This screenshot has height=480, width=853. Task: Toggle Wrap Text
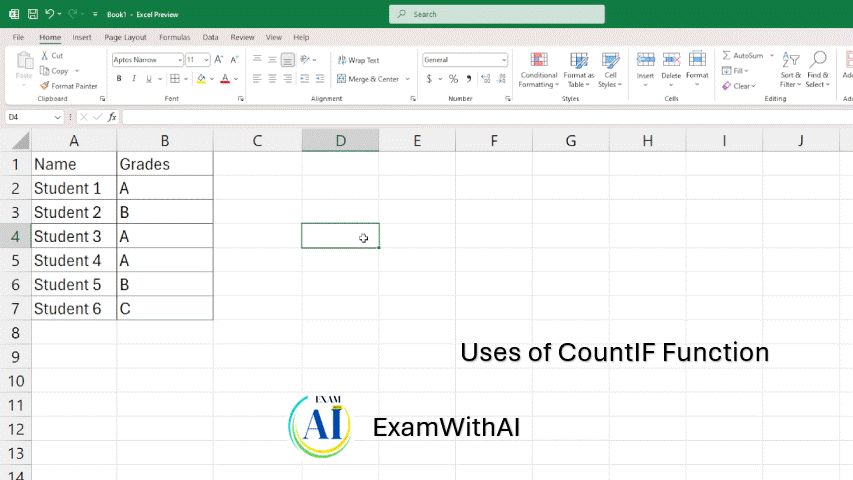point(358,60)
